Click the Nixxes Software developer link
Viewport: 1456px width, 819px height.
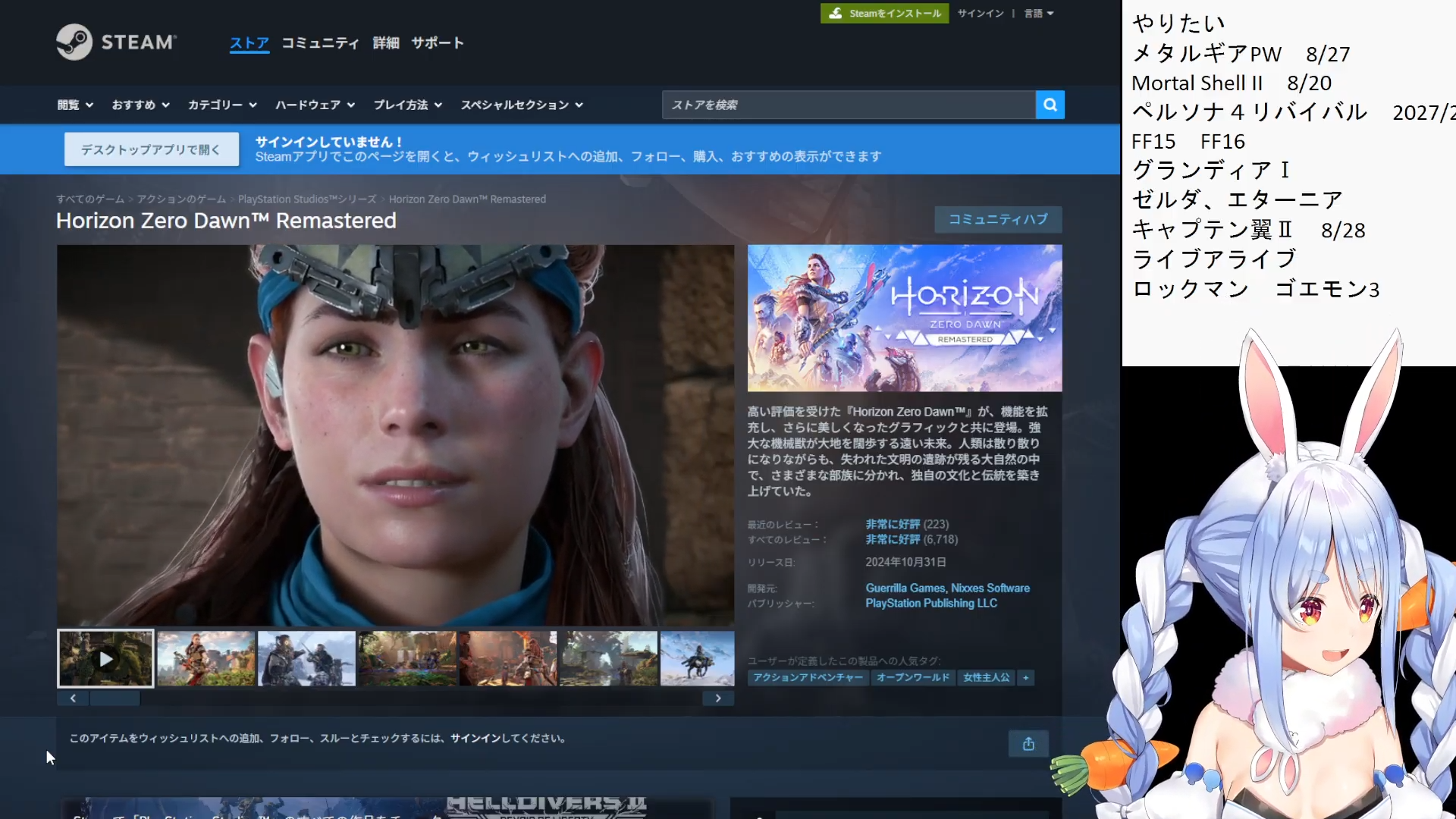click(x=990, y=588)
